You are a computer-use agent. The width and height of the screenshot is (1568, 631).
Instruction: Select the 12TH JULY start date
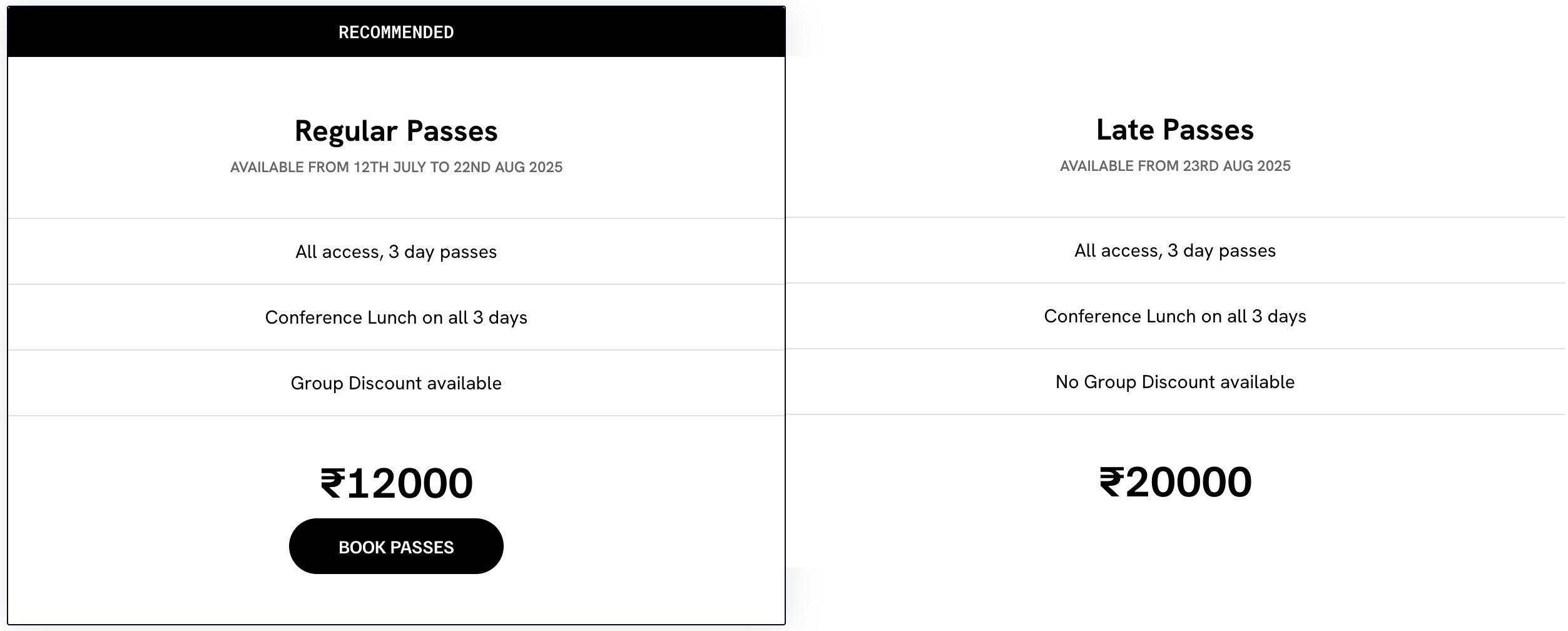(389, 168)
